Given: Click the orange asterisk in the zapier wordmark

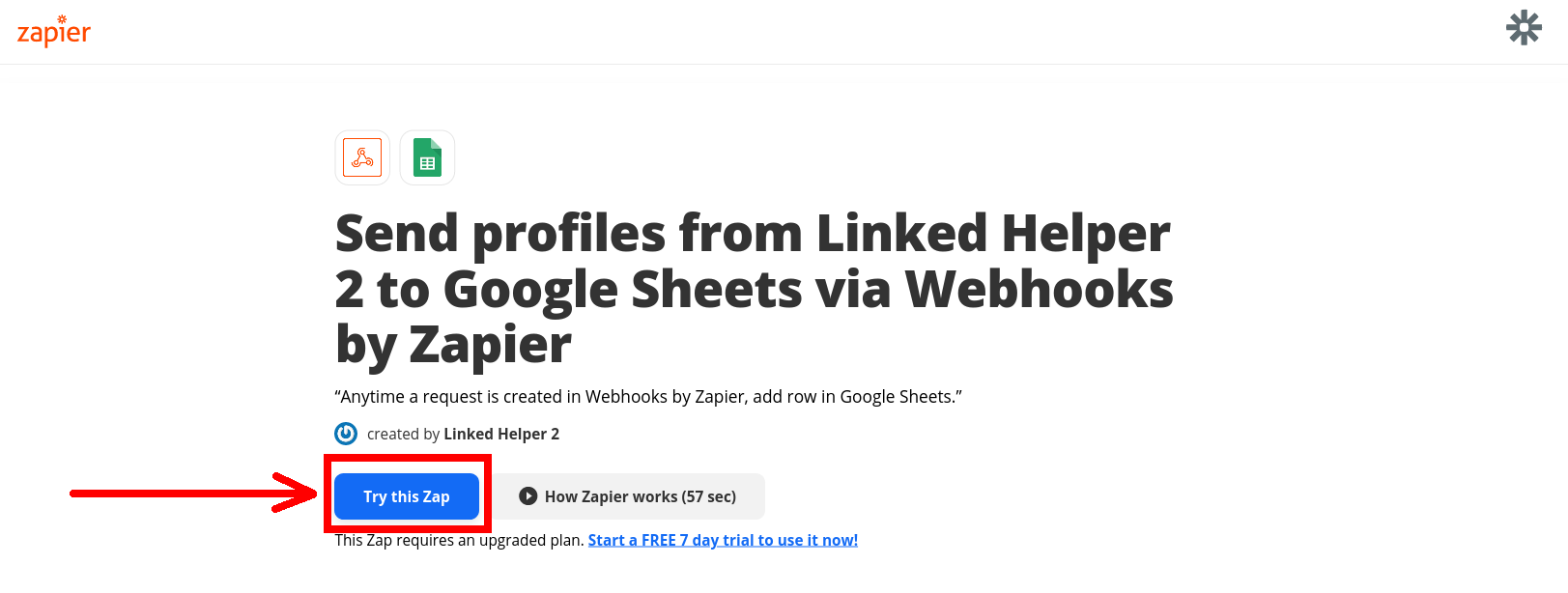Looking at the screenshot, I should click(x=64, y=17).
